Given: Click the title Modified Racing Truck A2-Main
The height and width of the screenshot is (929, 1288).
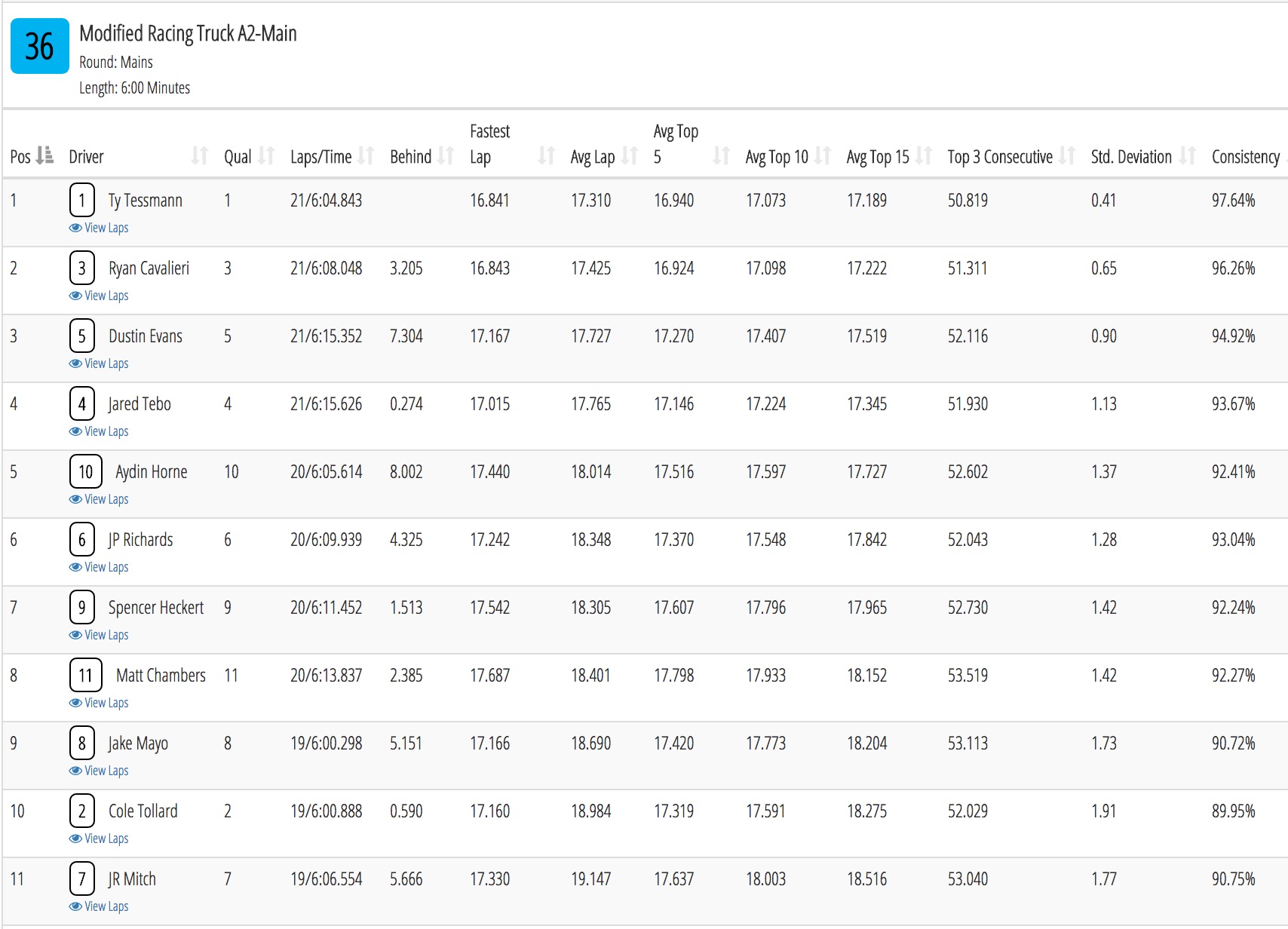Looking at the screenshot, I should (x=188, y=33).
